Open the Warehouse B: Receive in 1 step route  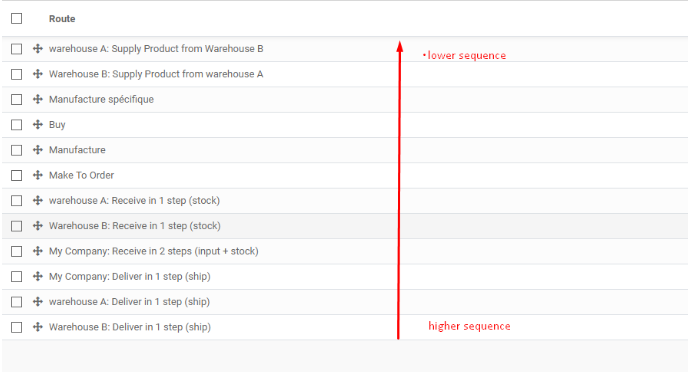(x=135, y=226)
